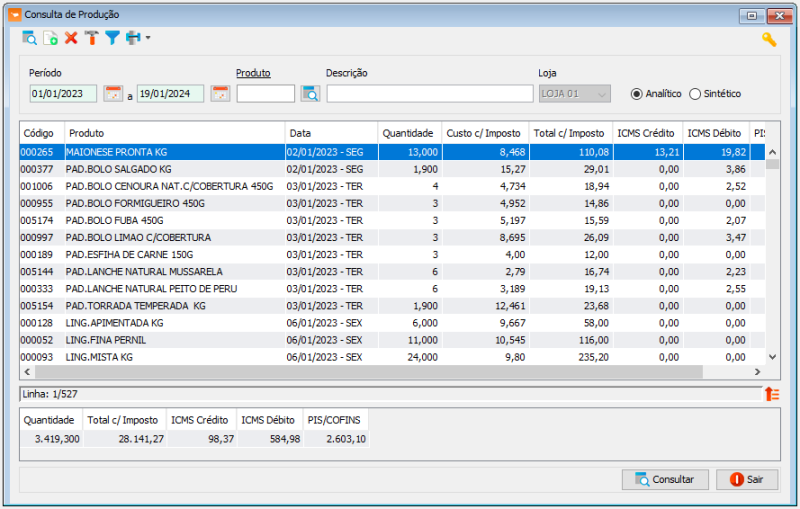Select row PAD.BOLO FUBA 450G
This screenshot has width=800, height=509.
392,220
